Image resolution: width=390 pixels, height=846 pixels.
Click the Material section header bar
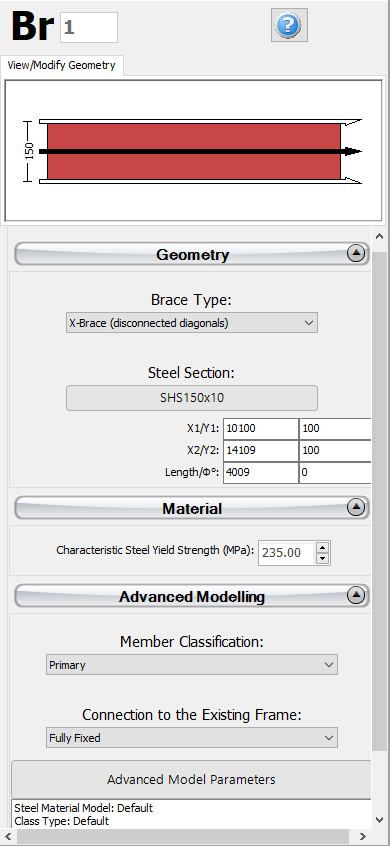point(192,508)
